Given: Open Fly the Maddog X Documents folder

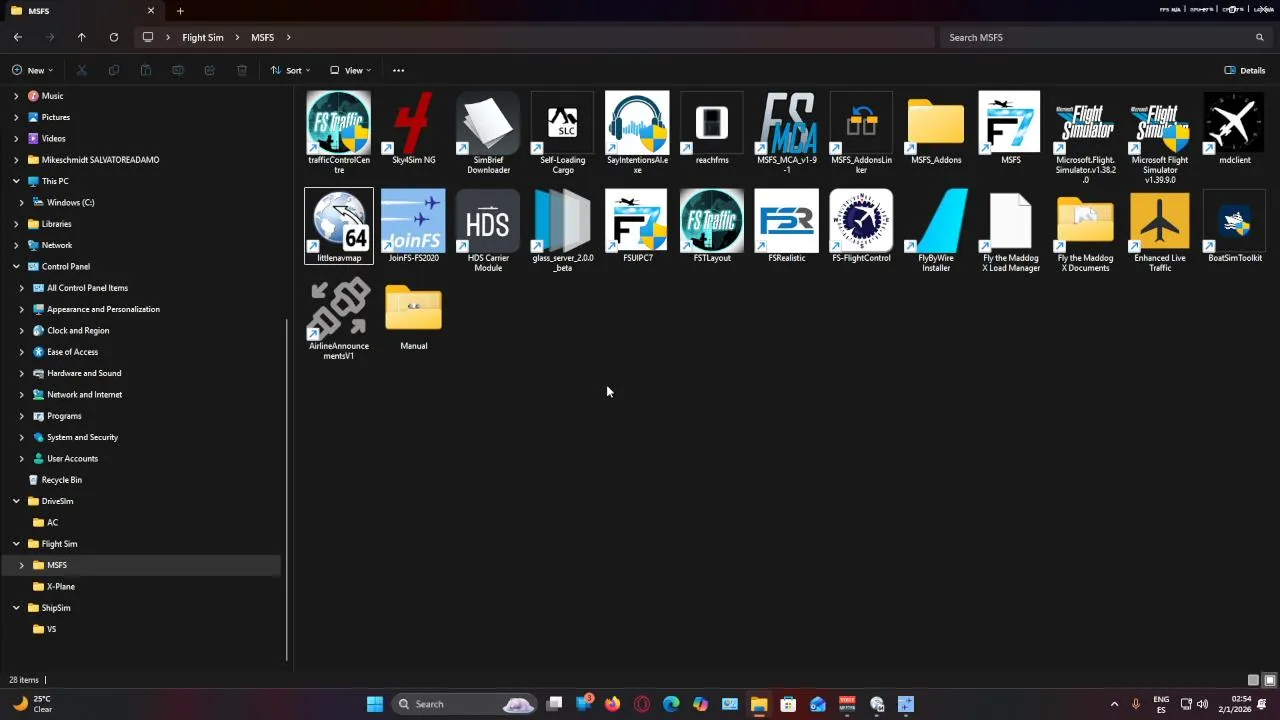Looking at the screenshot, I should (1085, 230).
